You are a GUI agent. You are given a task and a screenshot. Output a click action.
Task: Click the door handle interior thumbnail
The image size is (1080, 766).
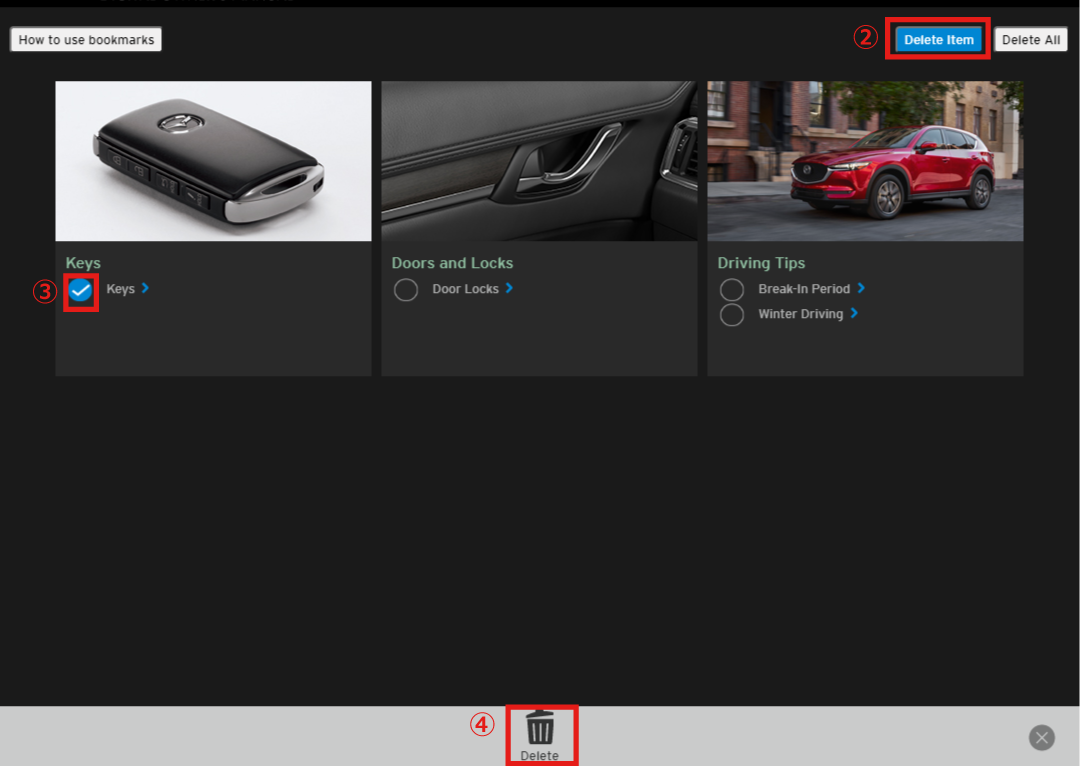539,161
